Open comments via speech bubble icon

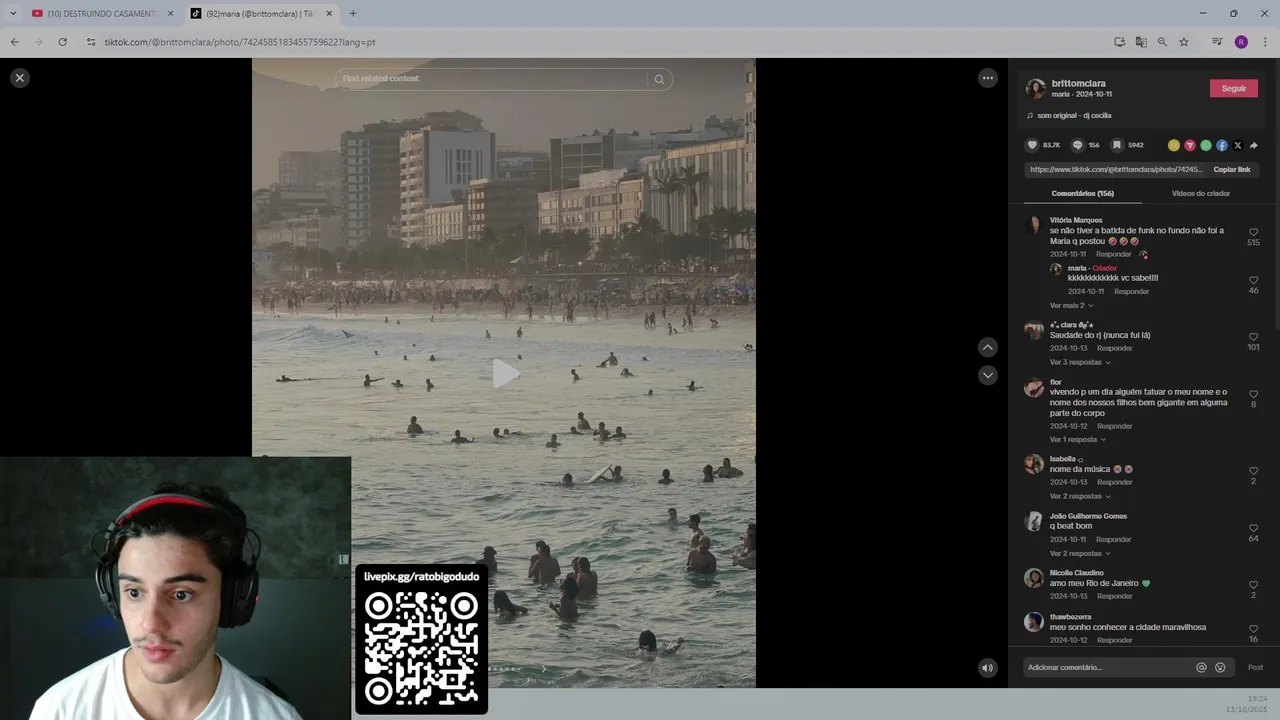coord(1077,145)
